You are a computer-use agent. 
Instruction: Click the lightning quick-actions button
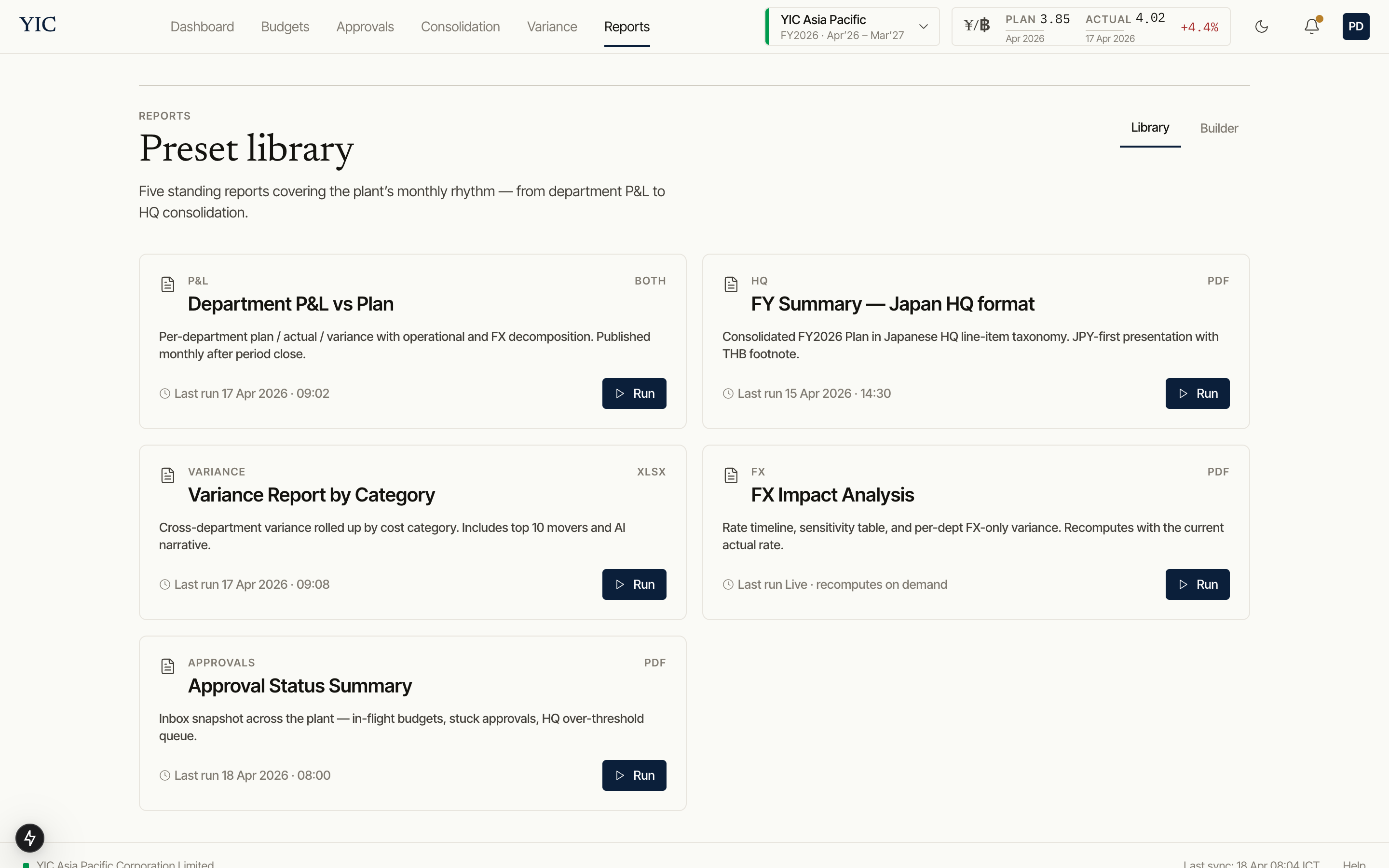pos(30,837)
